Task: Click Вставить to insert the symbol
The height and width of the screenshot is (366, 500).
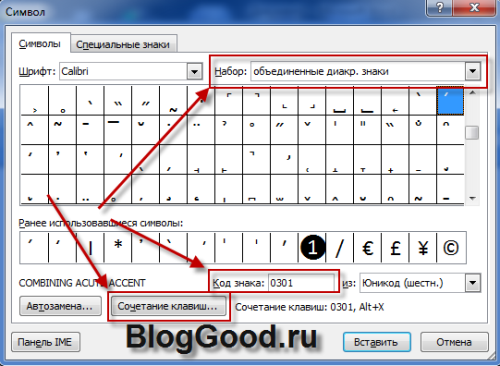Action: pos(377,342)
